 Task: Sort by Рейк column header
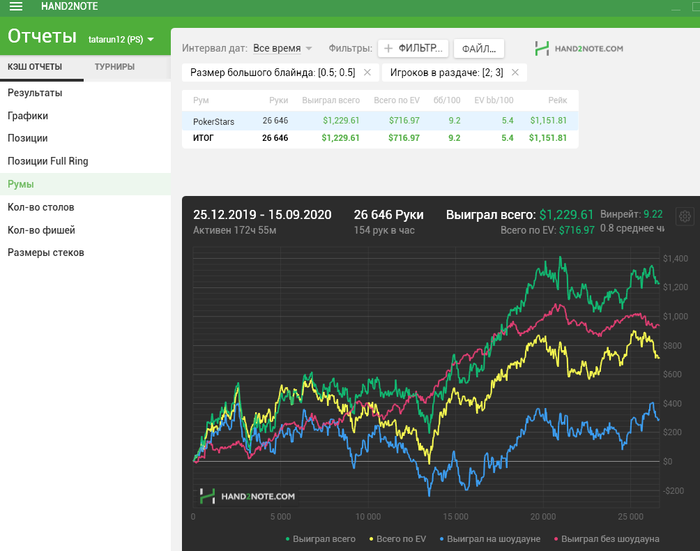pyautogui.click(x=558, y=100)
